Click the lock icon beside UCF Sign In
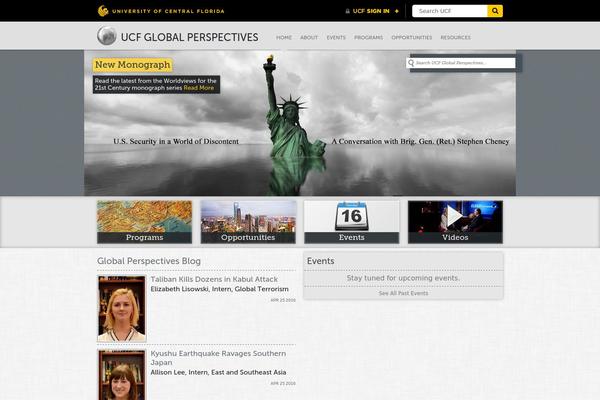Image resolution: width=600 pixels, height=400 pixels. tap(347, 11)
